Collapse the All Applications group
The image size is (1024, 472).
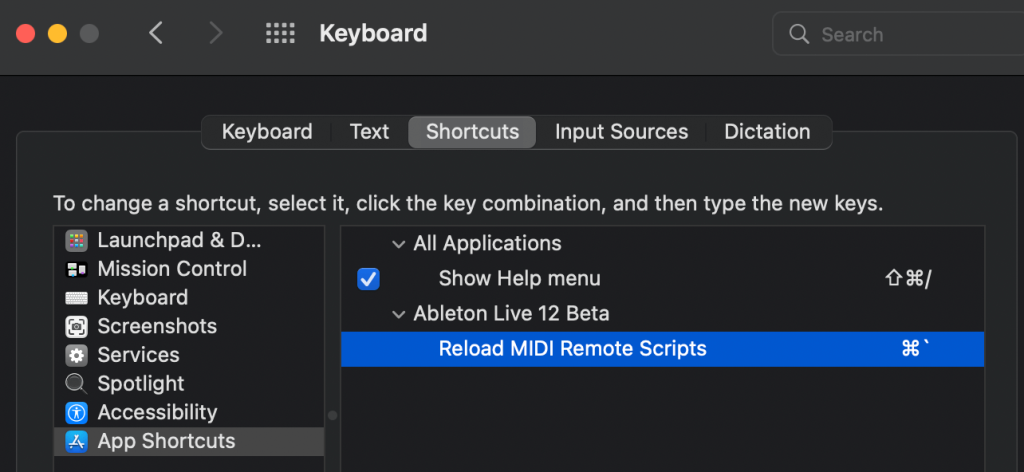tap(399, 244)
